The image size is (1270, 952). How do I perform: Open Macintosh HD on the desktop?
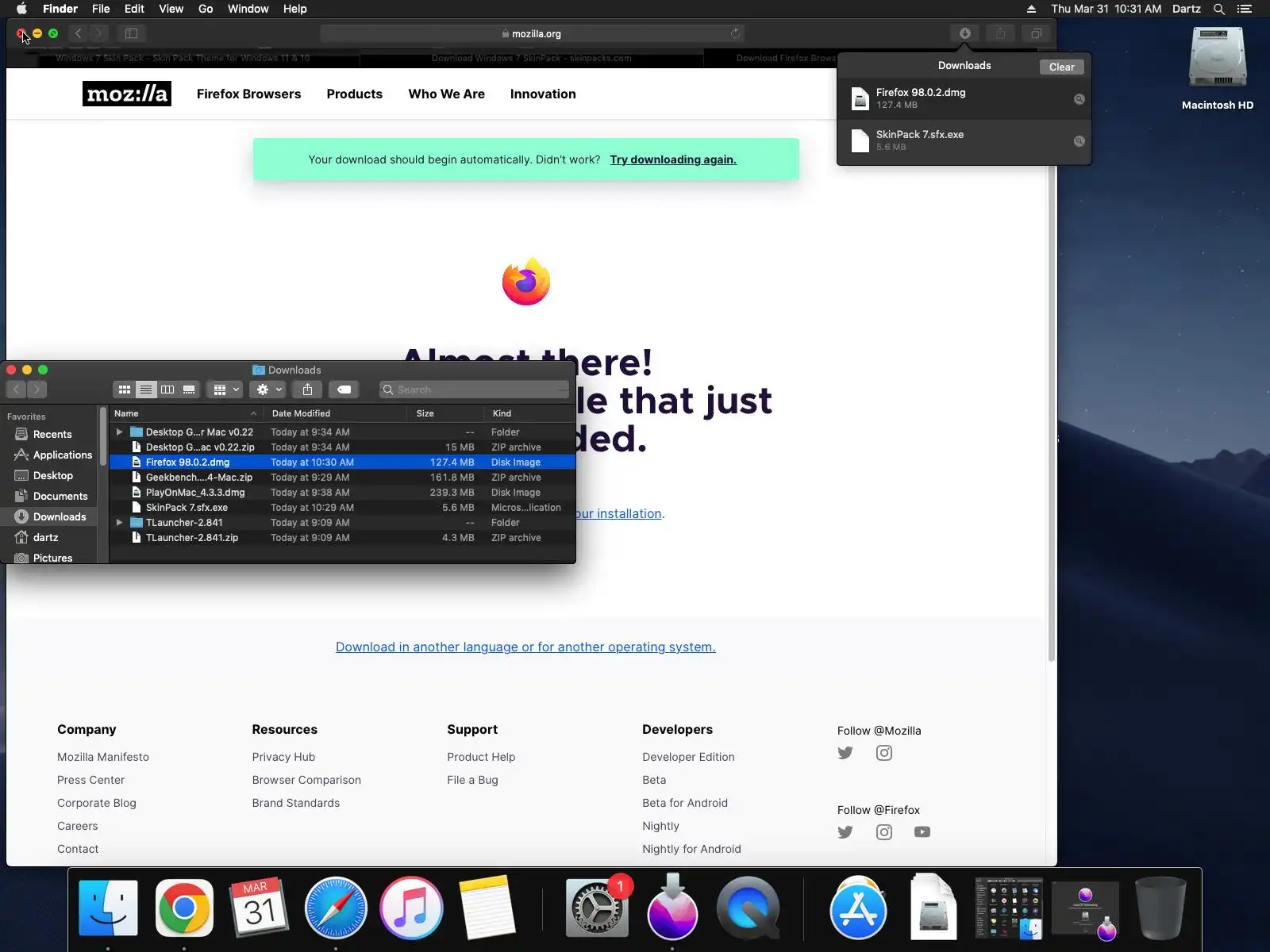1218,69
